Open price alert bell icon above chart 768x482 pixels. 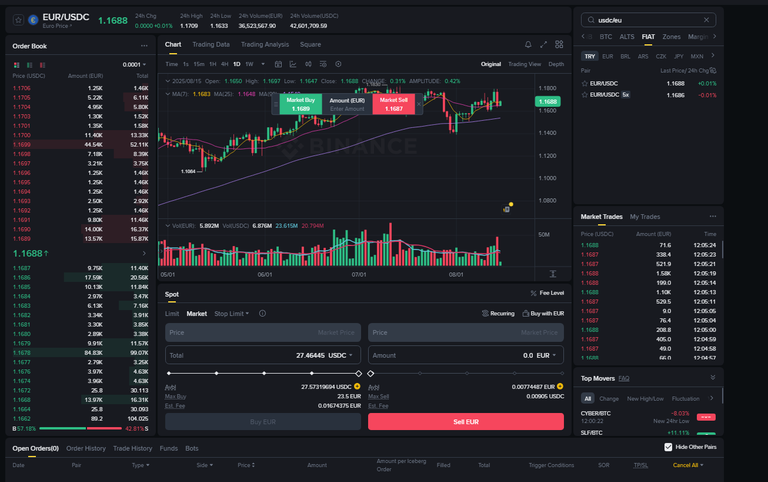click(528, 45)
